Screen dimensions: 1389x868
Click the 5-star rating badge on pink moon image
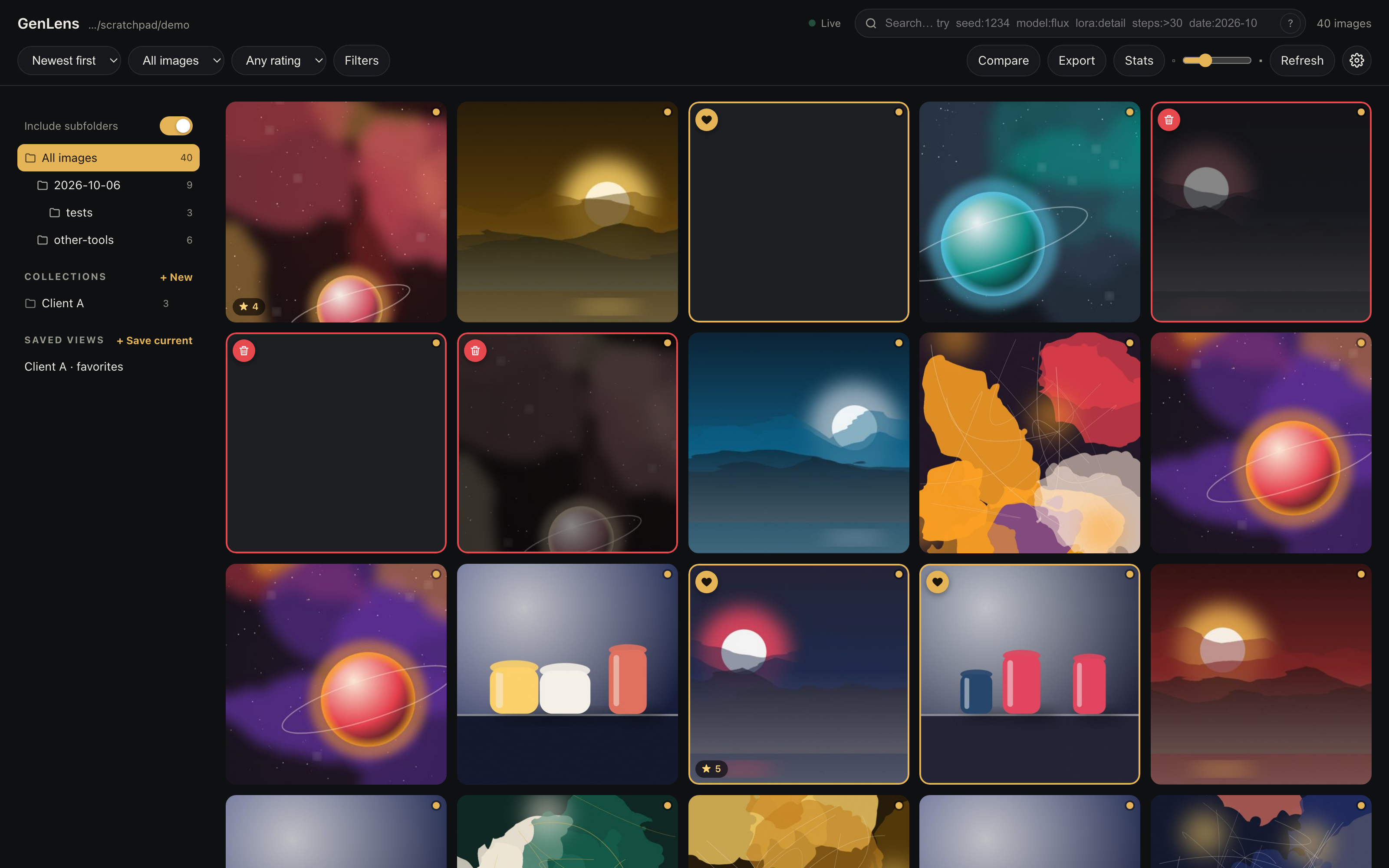[x=712, y=769]
